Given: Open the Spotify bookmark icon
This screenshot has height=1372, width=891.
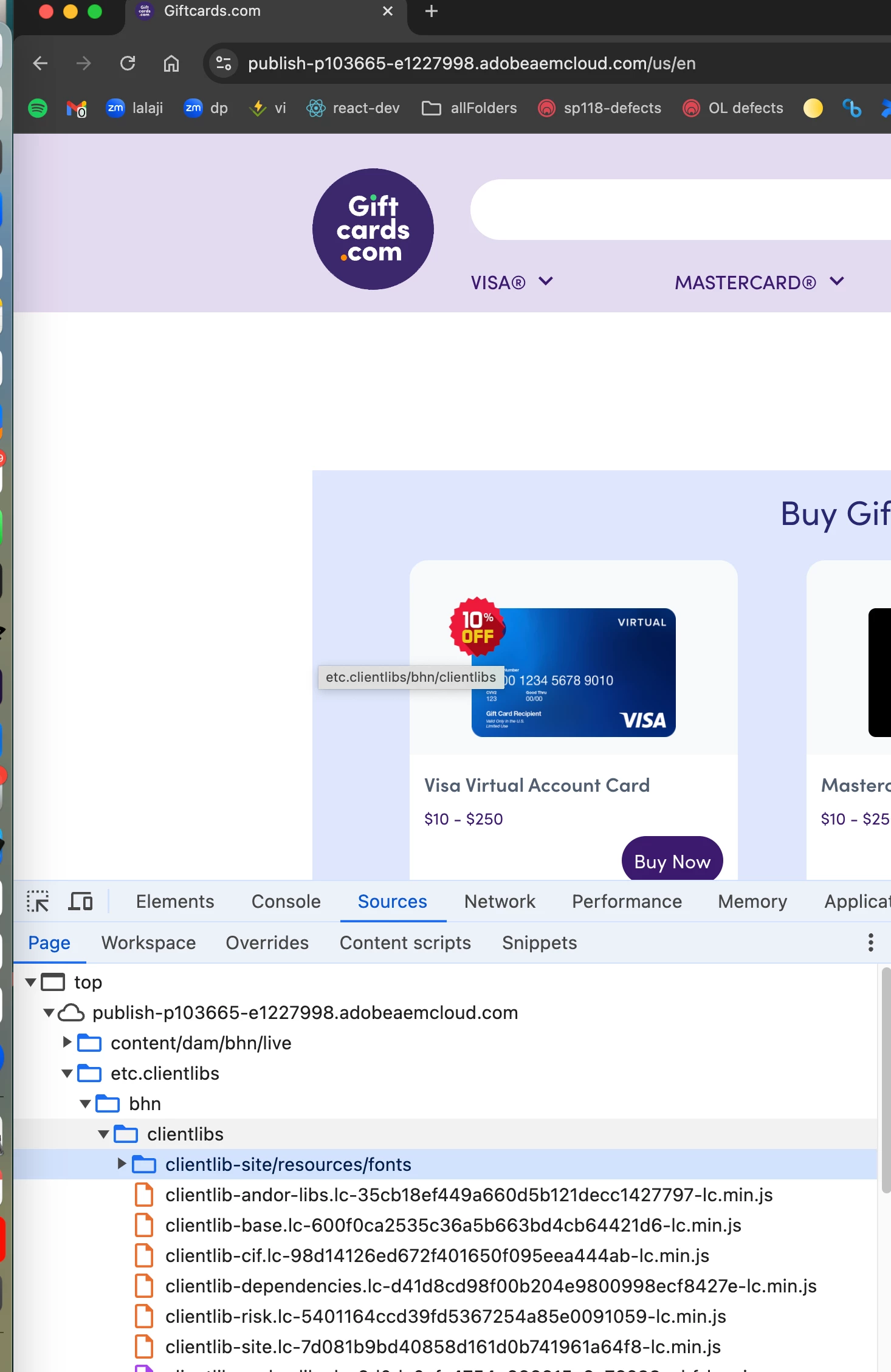Looking at the screenshot, I should point(38,108).
